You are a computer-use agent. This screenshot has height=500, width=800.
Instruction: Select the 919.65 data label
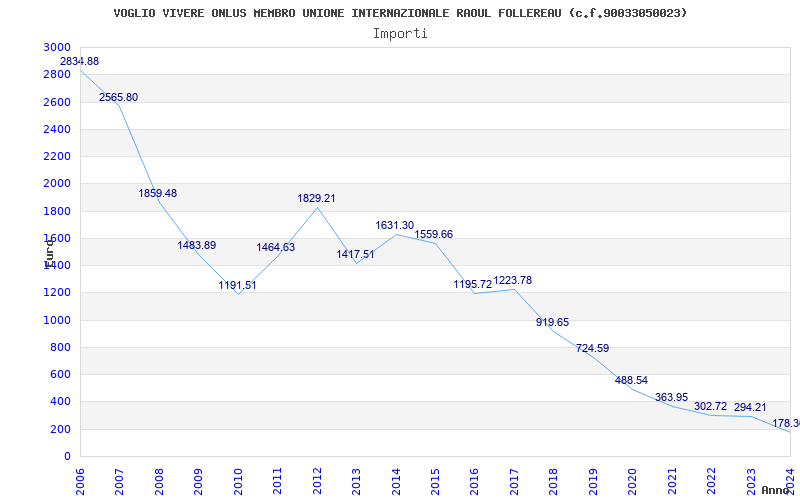553,322
